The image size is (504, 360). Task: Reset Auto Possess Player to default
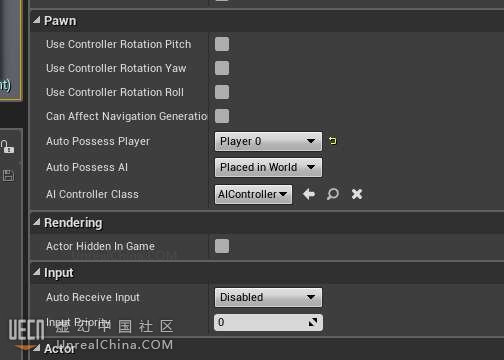pyautogui.click(x=332, y=141)
